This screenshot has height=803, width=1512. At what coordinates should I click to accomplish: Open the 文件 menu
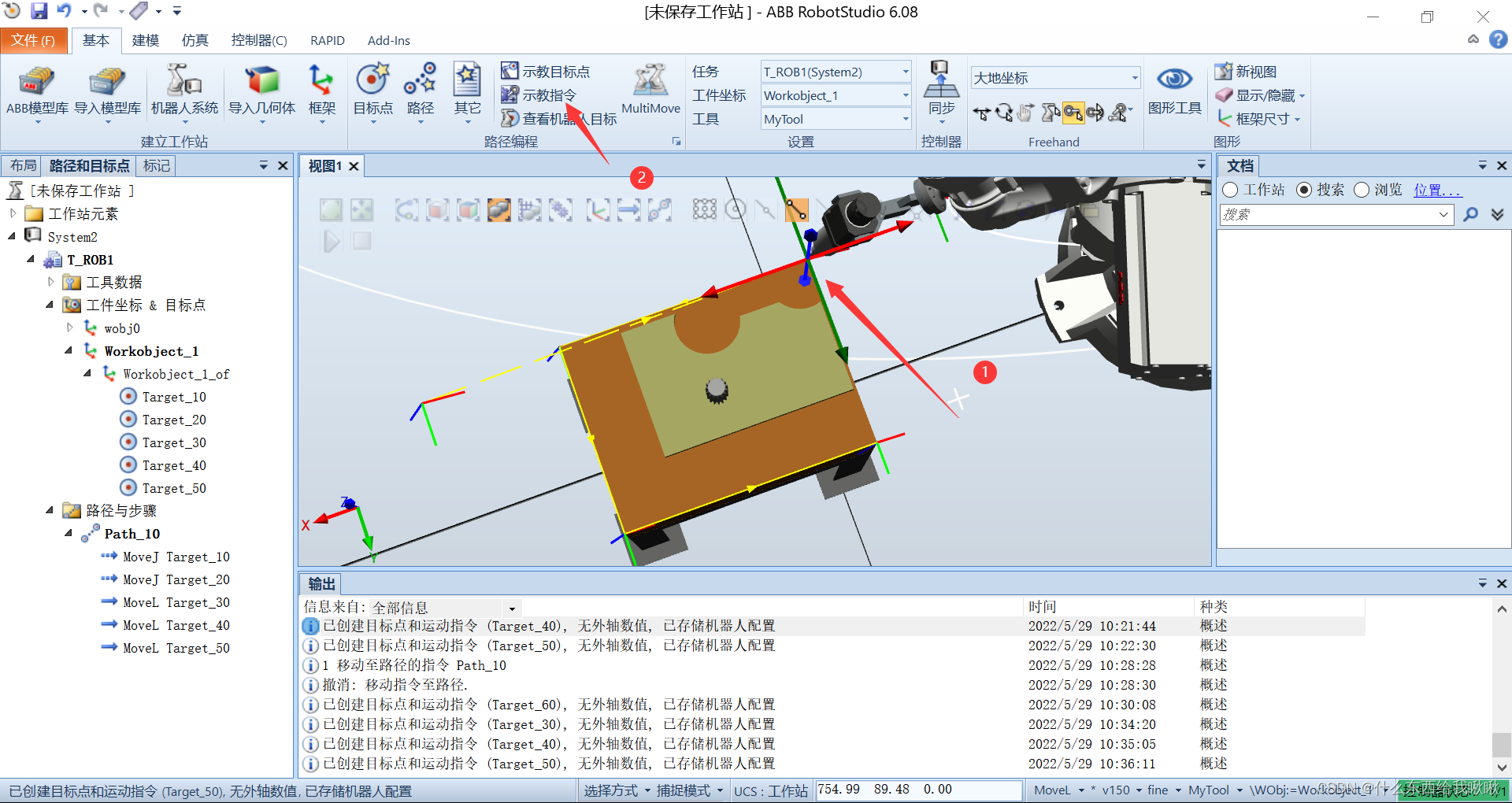pos(33,40)
